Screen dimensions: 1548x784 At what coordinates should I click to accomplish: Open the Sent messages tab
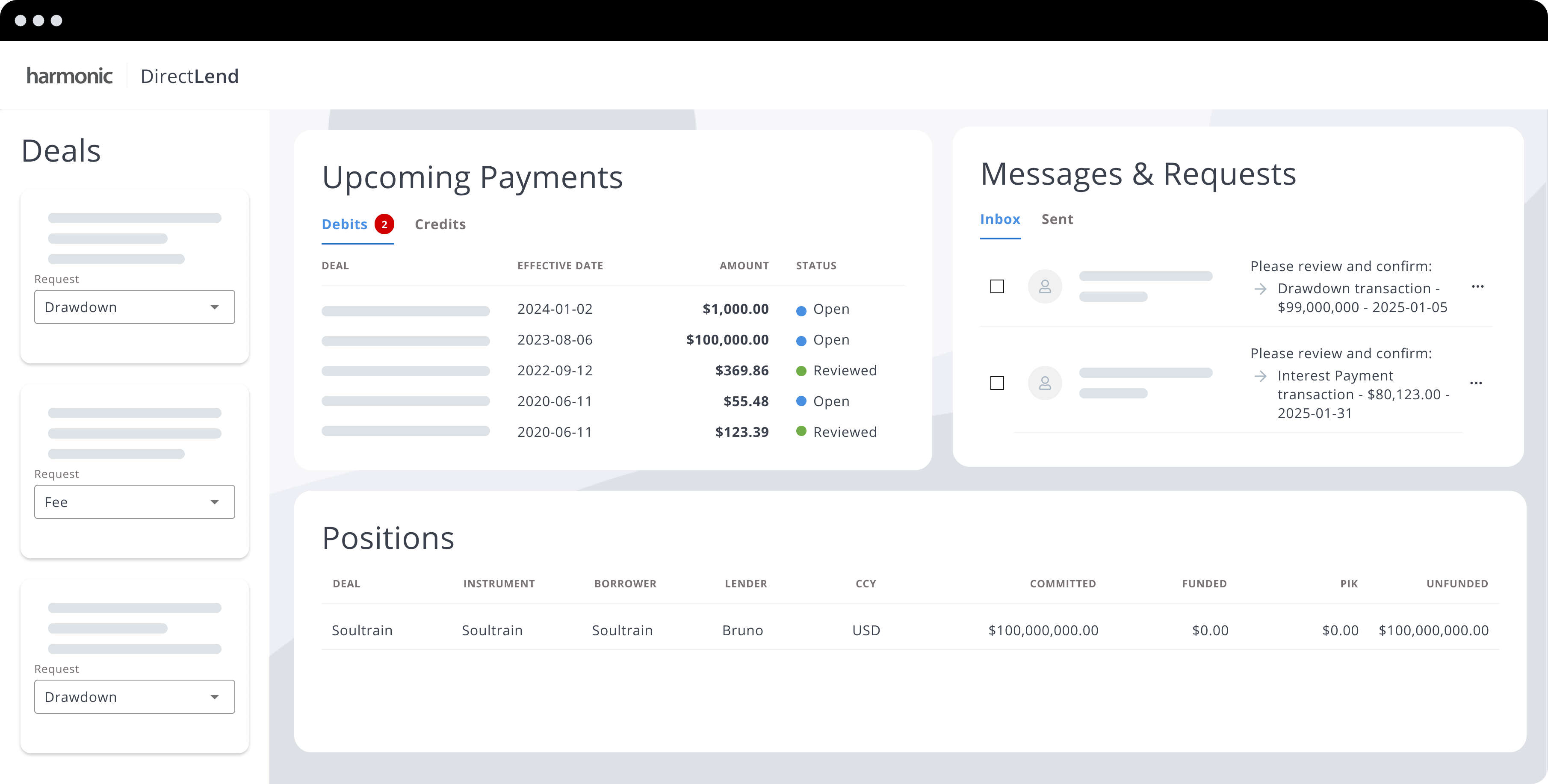click(x=1057, y=219)
